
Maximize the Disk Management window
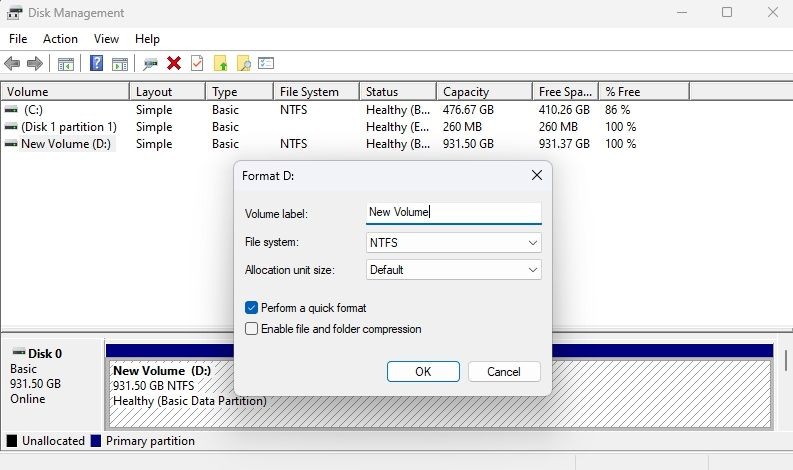(x=727, y=12)
